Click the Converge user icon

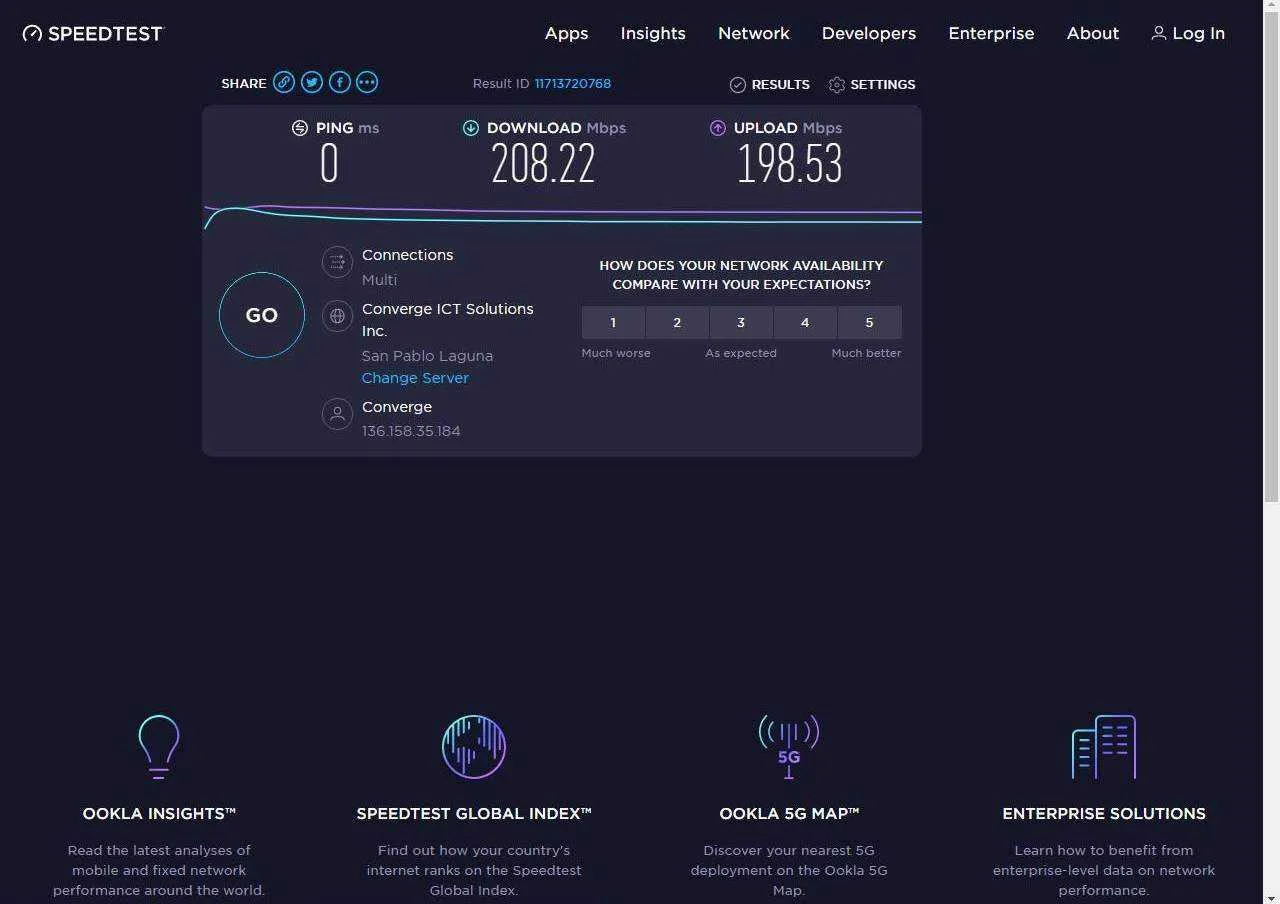click(x=337, y=414)
